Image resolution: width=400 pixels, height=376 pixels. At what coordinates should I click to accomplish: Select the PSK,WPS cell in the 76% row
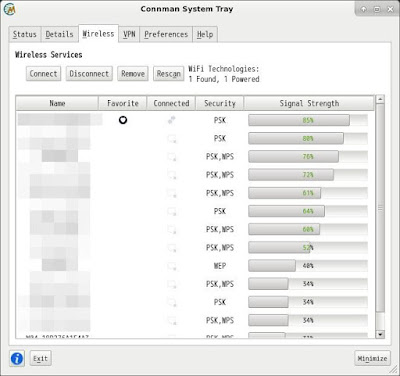[x=220, y=157]
